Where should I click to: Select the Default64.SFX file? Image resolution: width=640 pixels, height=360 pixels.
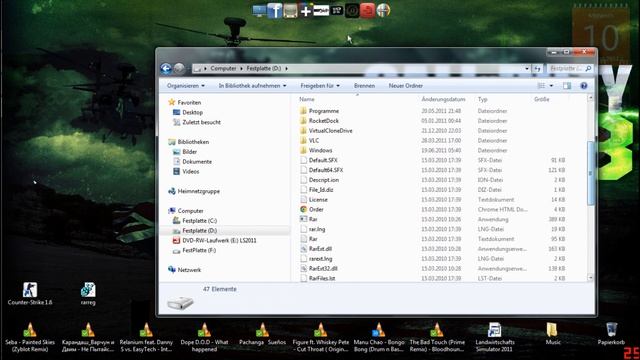(x=326, y=170)
